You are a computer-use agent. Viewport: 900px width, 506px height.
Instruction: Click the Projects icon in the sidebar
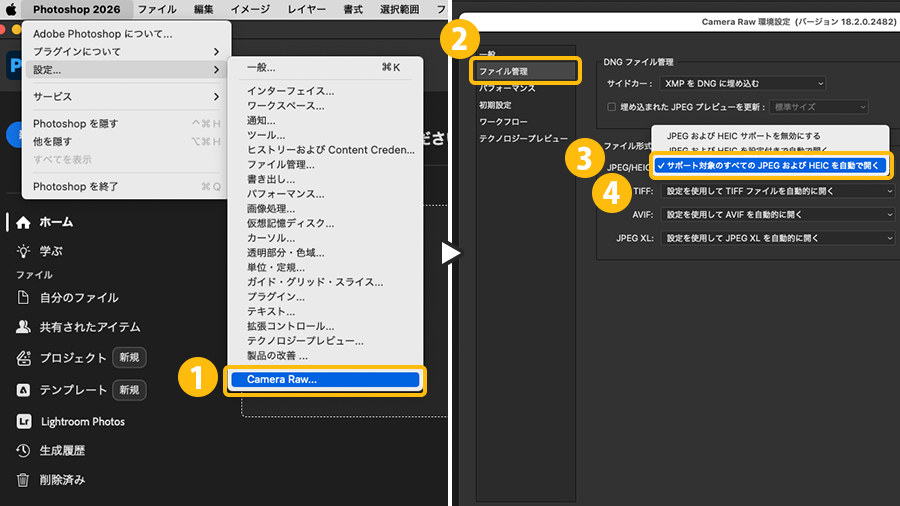23,358
